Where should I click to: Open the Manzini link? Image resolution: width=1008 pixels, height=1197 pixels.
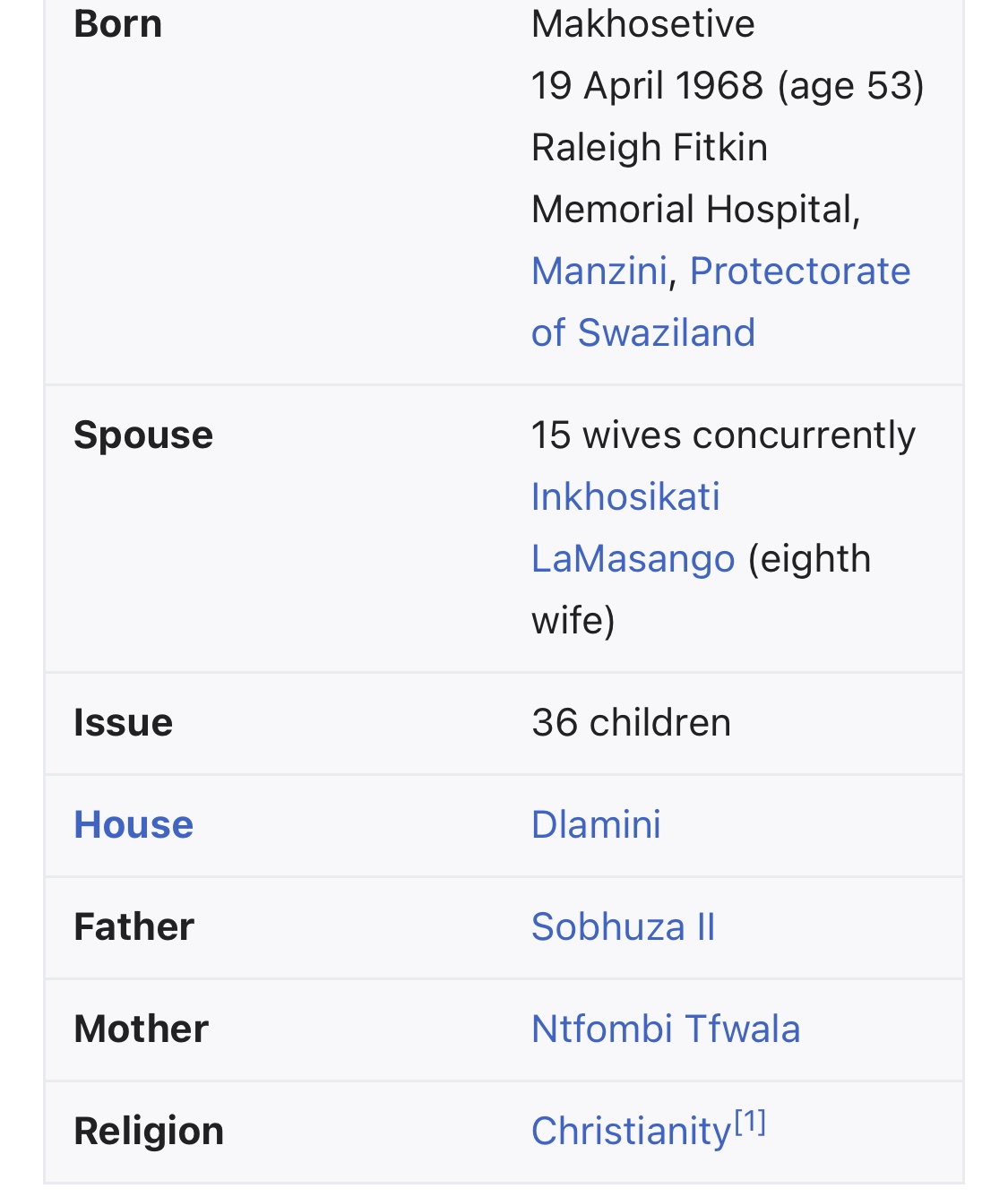(x=599, y=271)
